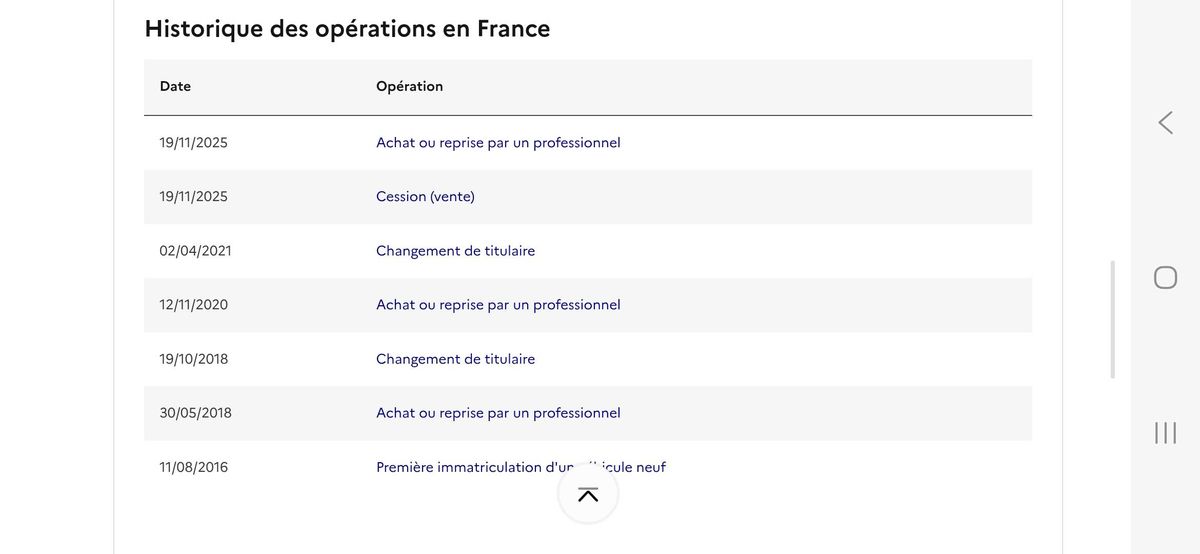Click the 'Historique des opérations en France' heading
Image resolution: width=1200 pixels, height=554 pixels.
point(347,28)
